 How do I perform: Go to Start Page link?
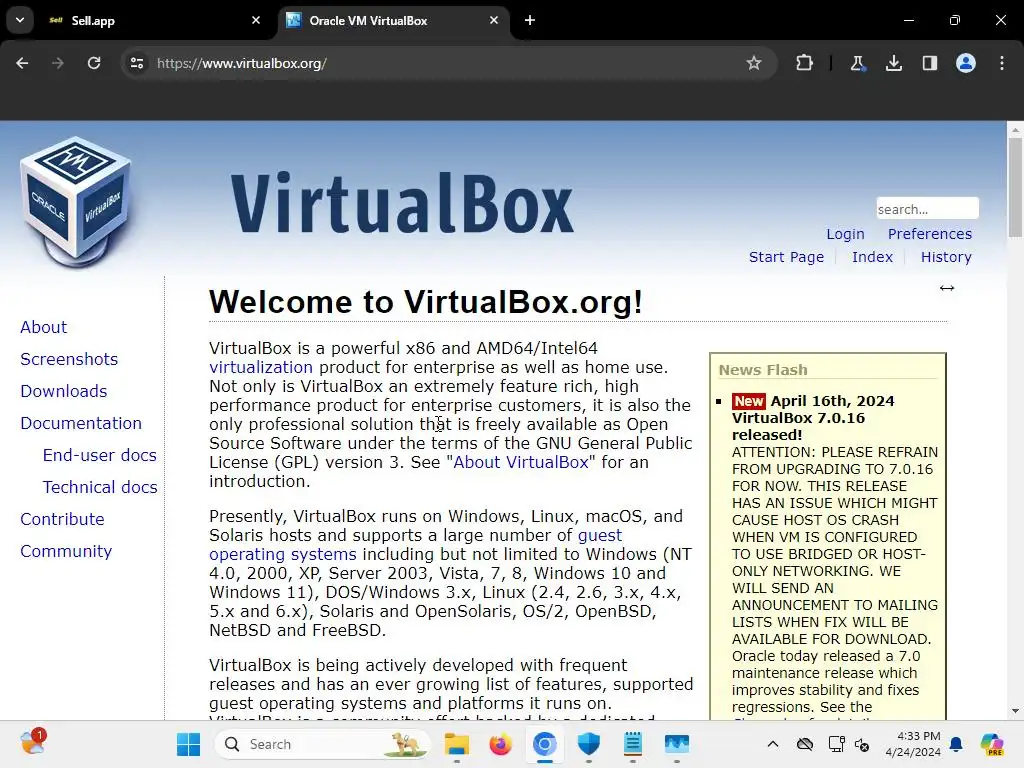[786, 257]
